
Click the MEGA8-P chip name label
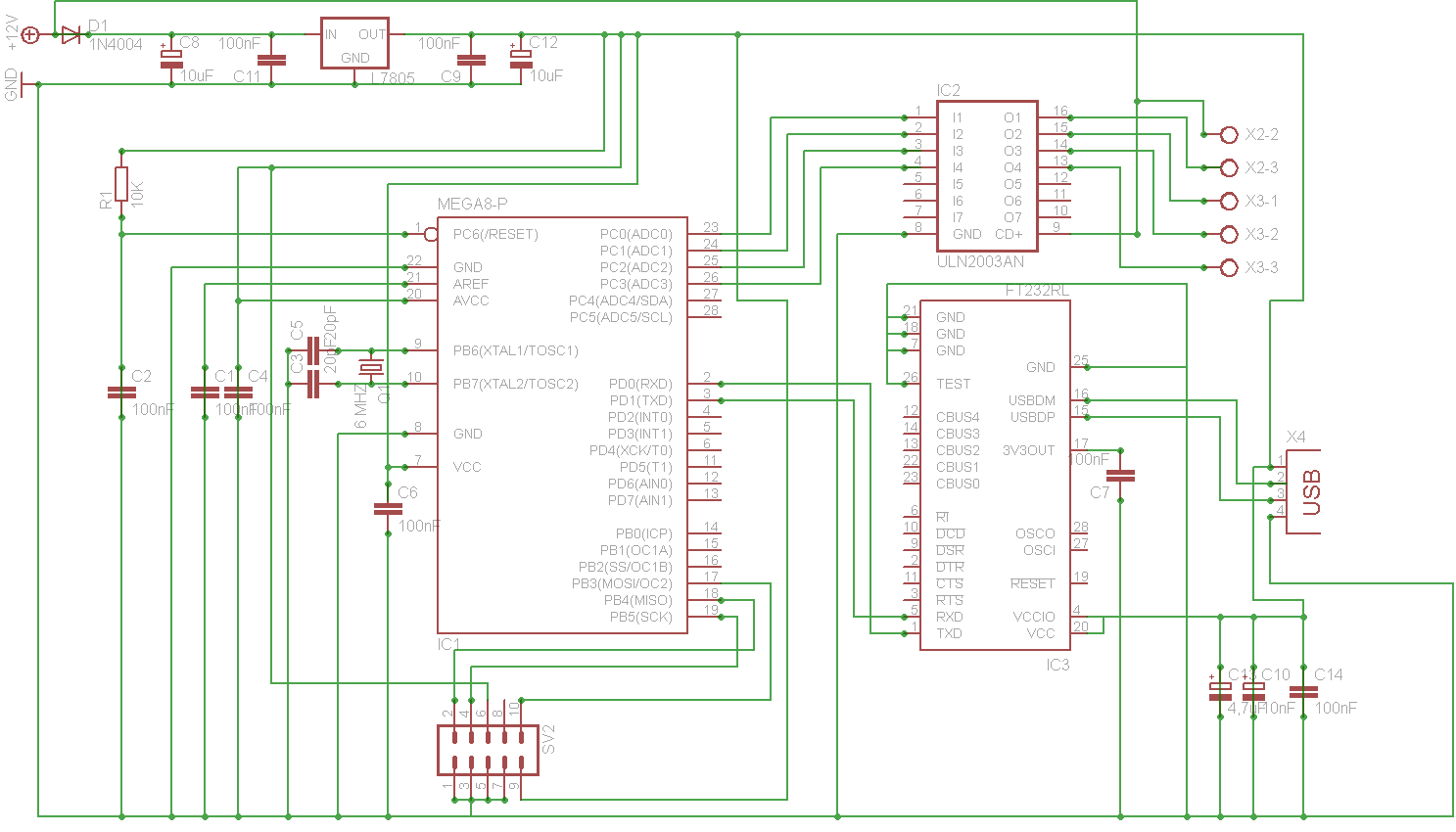[472, 204]
